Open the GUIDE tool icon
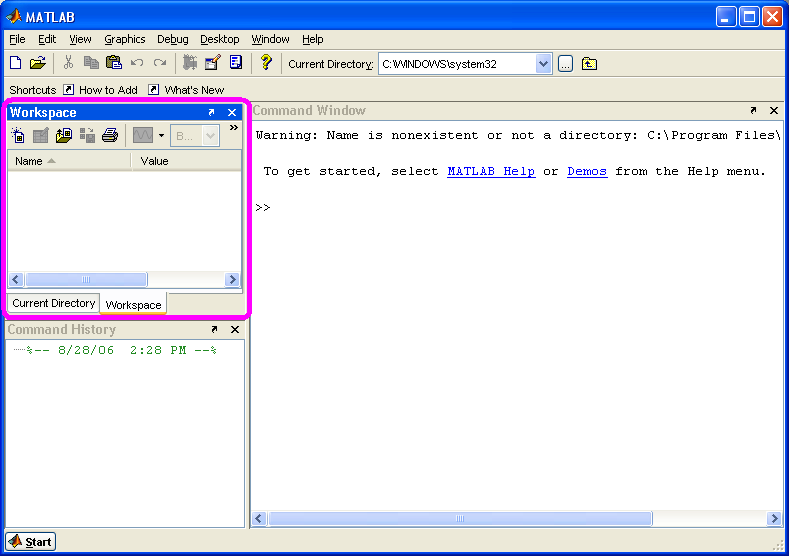Screen dimensions: 805x556 [x=212, y=63]
